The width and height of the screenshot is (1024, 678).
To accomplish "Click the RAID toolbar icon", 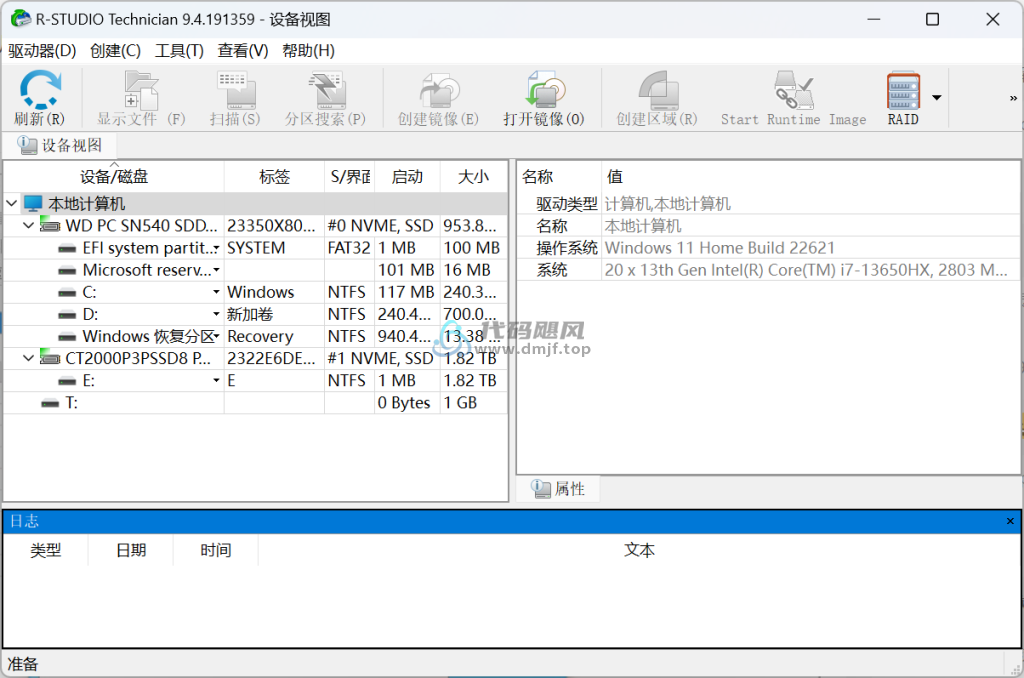I will [x=903, y=90].
